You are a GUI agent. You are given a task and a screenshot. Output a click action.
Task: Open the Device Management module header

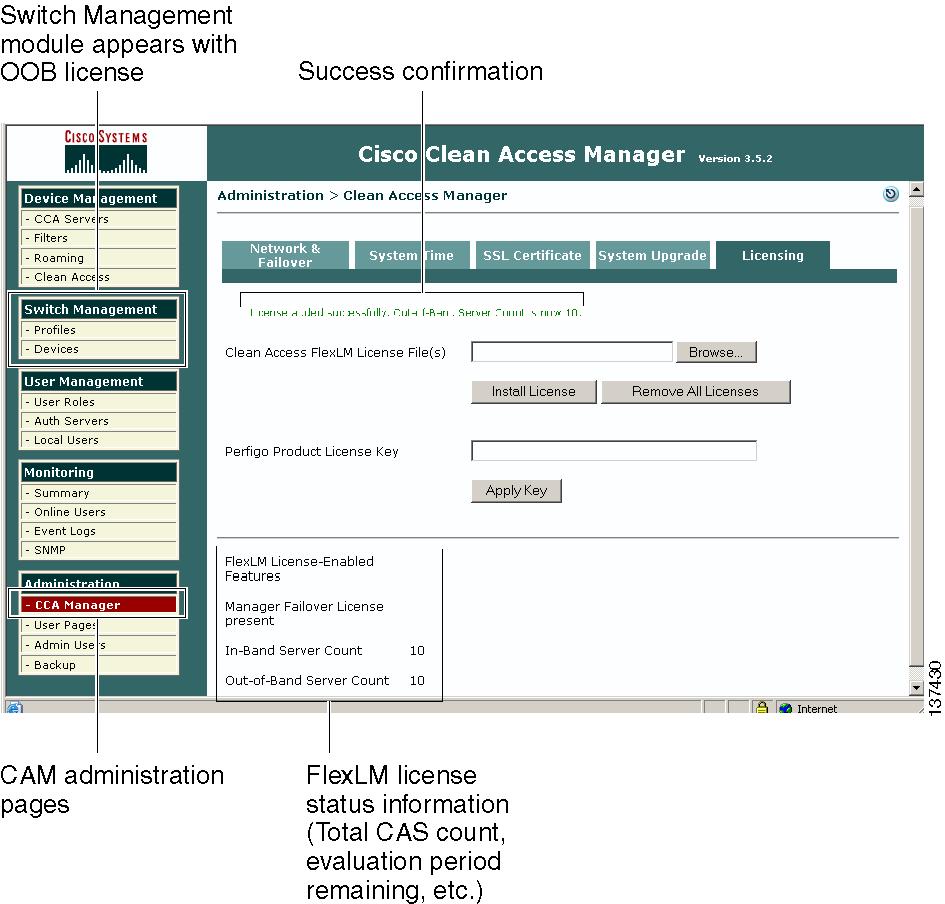99,198
